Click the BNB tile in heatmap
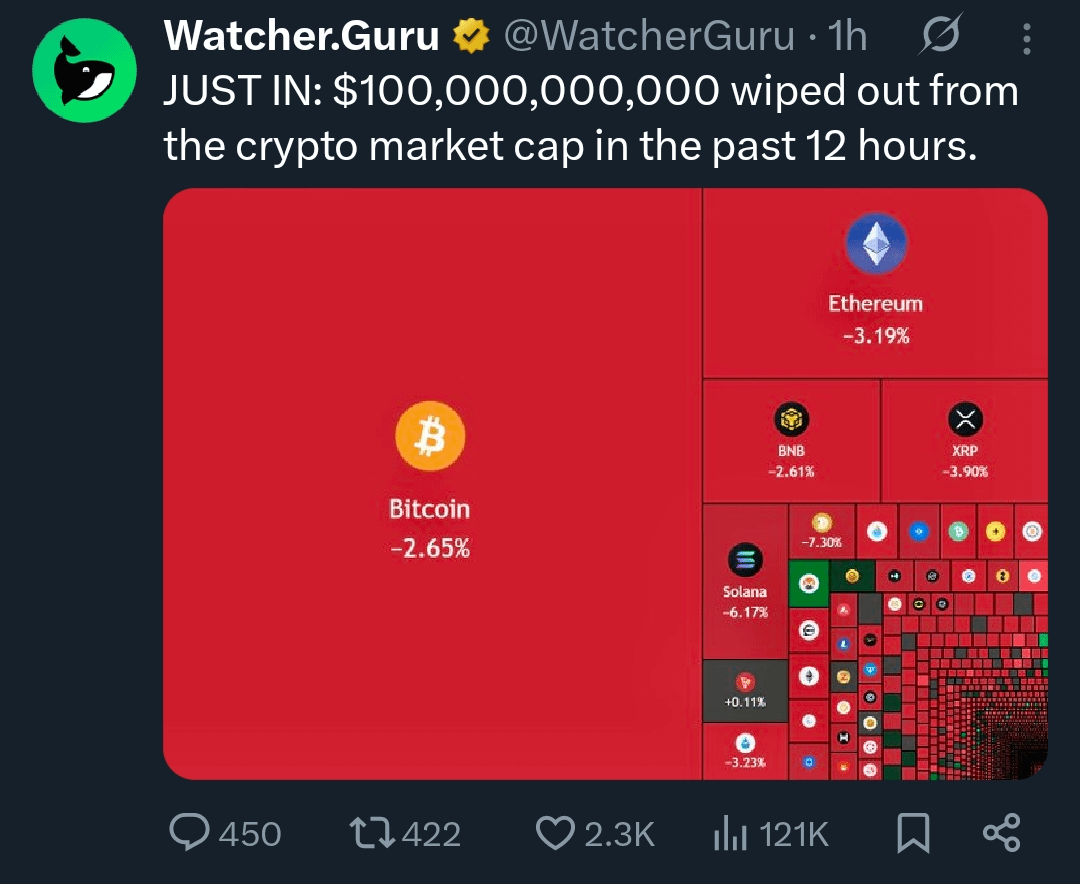 tap(791, 440)
